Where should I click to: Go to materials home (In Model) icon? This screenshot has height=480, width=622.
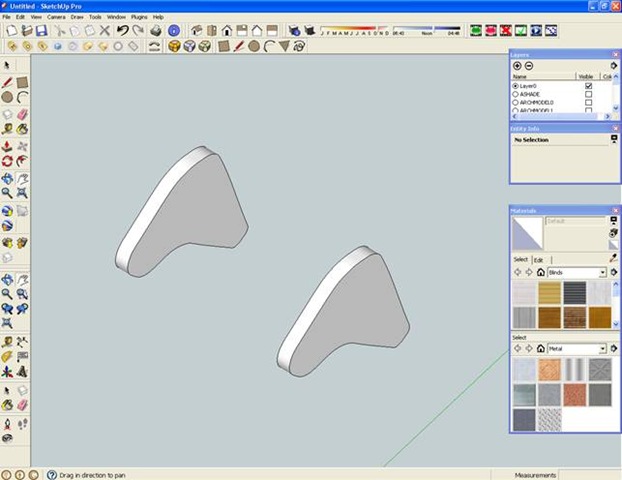pos(540,272)
